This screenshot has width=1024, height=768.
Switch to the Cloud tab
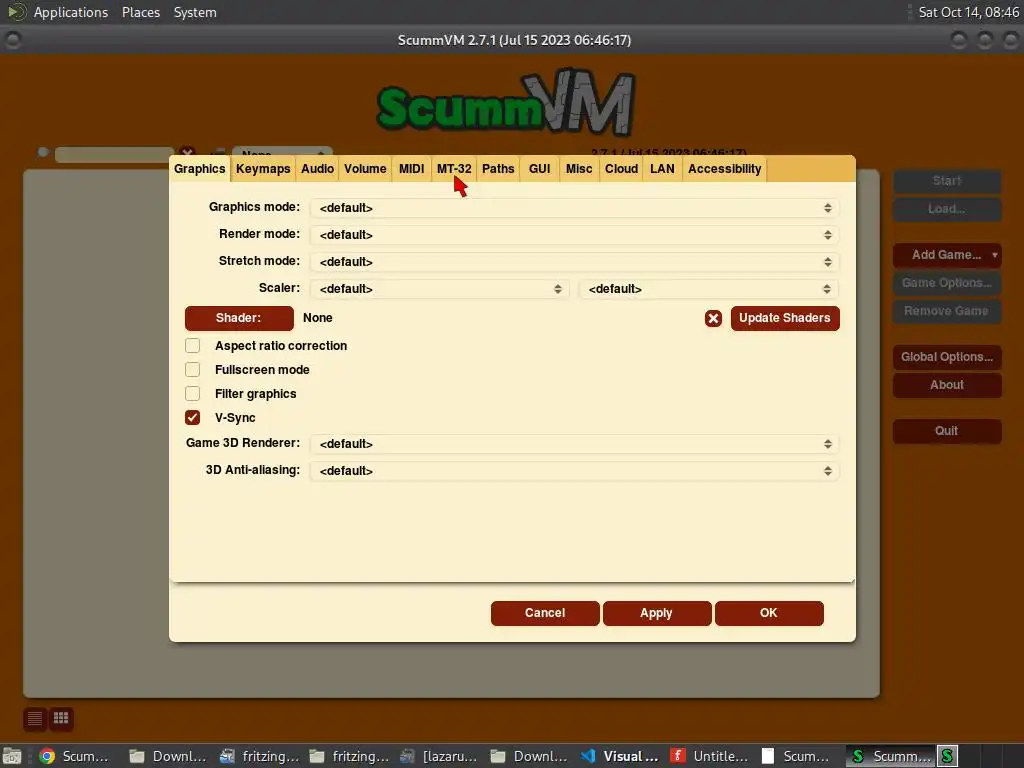[621, 169]
